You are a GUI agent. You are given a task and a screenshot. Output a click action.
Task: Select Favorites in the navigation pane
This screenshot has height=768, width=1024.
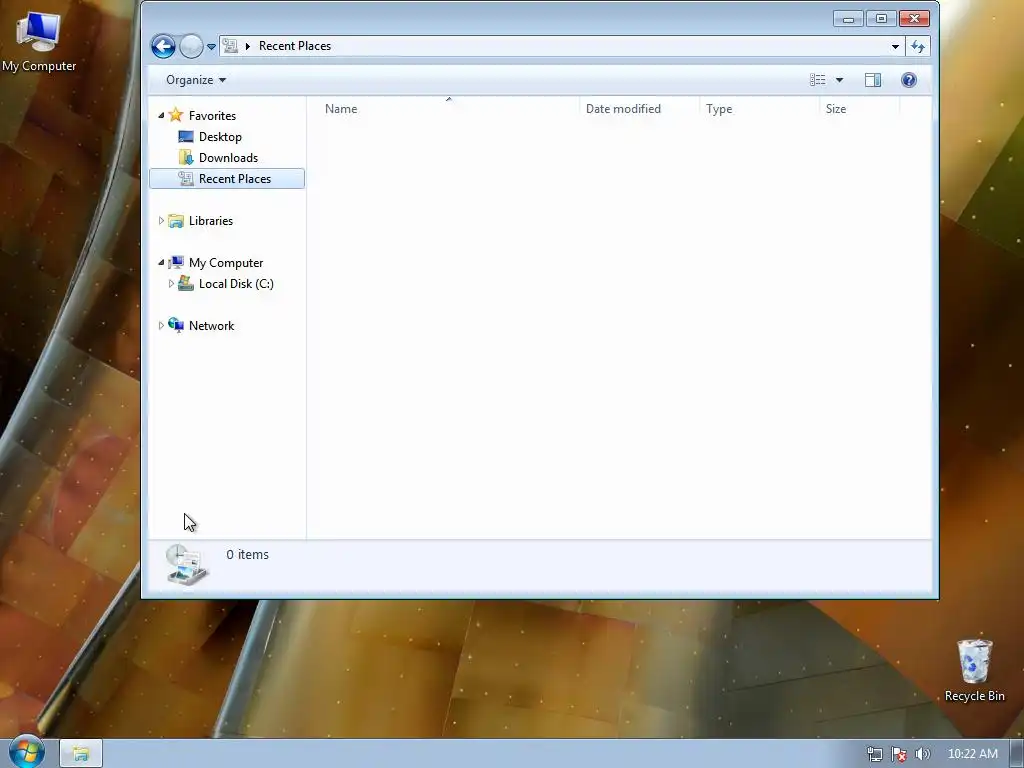pos(212,116)
